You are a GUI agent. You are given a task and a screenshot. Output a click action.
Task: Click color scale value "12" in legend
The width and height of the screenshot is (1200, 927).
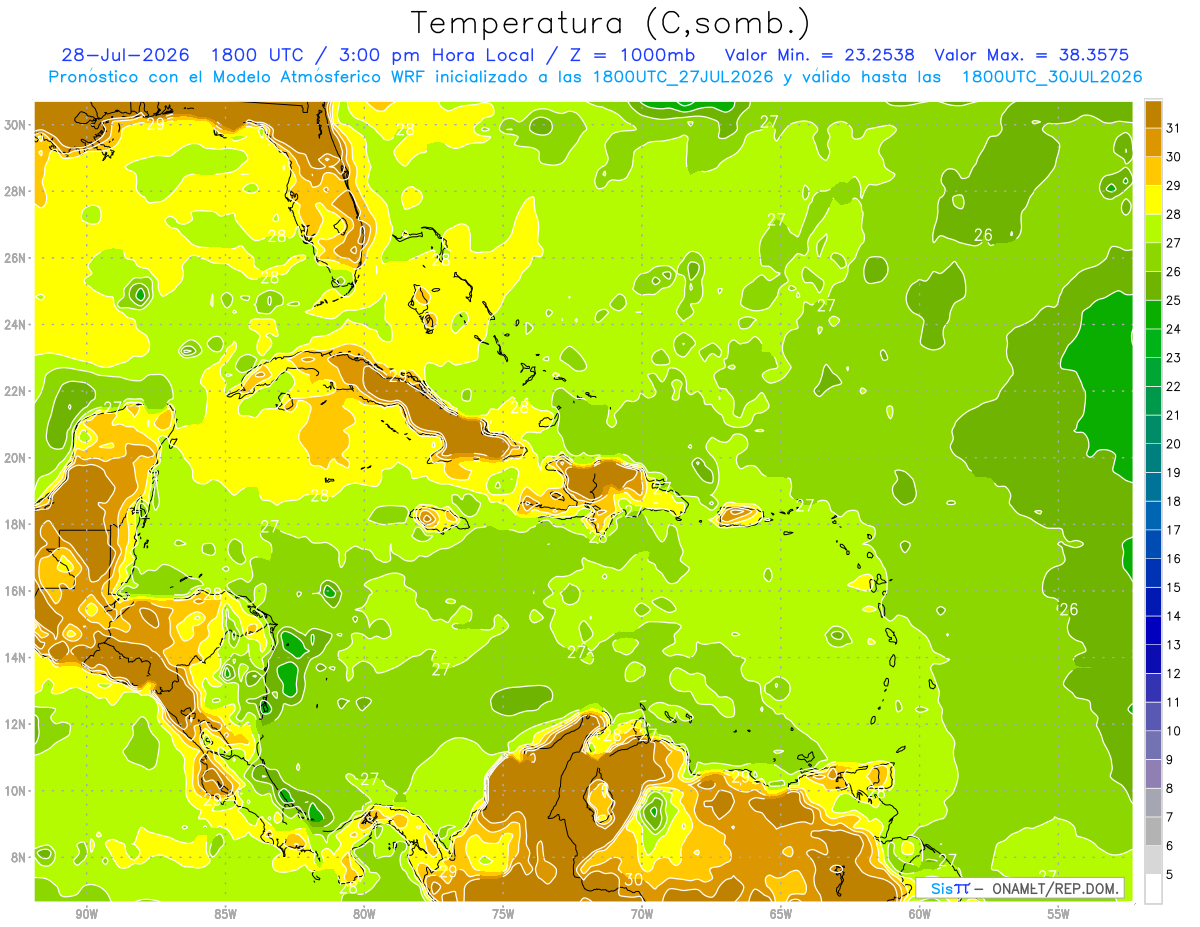pos(1174,673)
